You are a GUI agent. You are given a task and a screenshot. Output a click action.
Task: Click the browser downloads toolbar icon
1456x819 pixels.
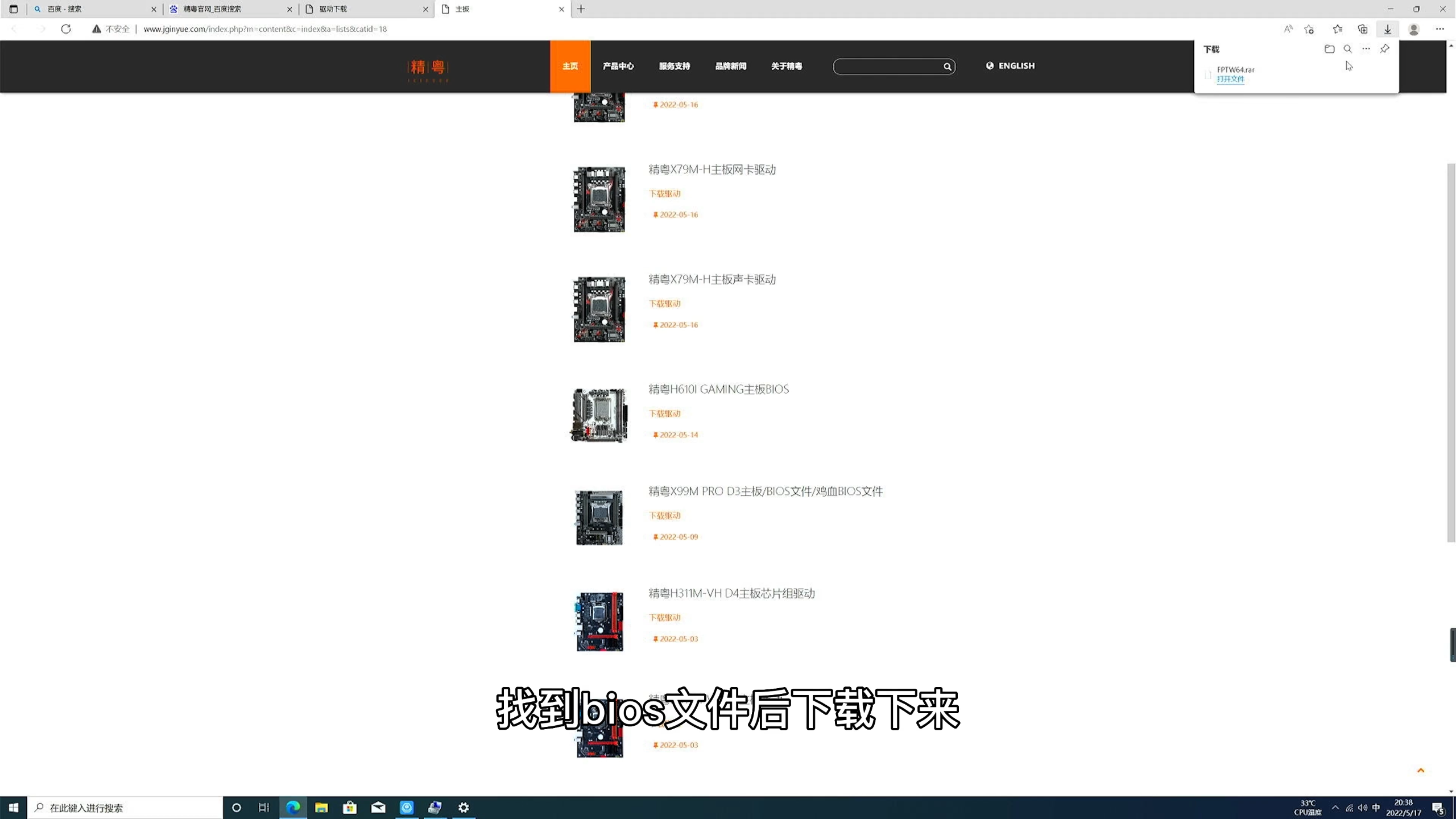pos(1387,29)
